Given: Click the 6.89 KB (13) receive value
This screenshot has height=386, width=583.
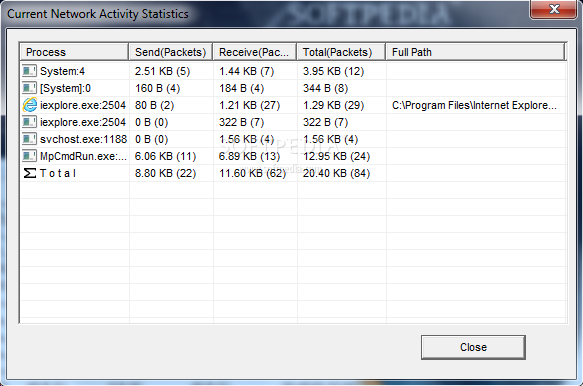Looking at the screenshot, I should tap(249, 156).
